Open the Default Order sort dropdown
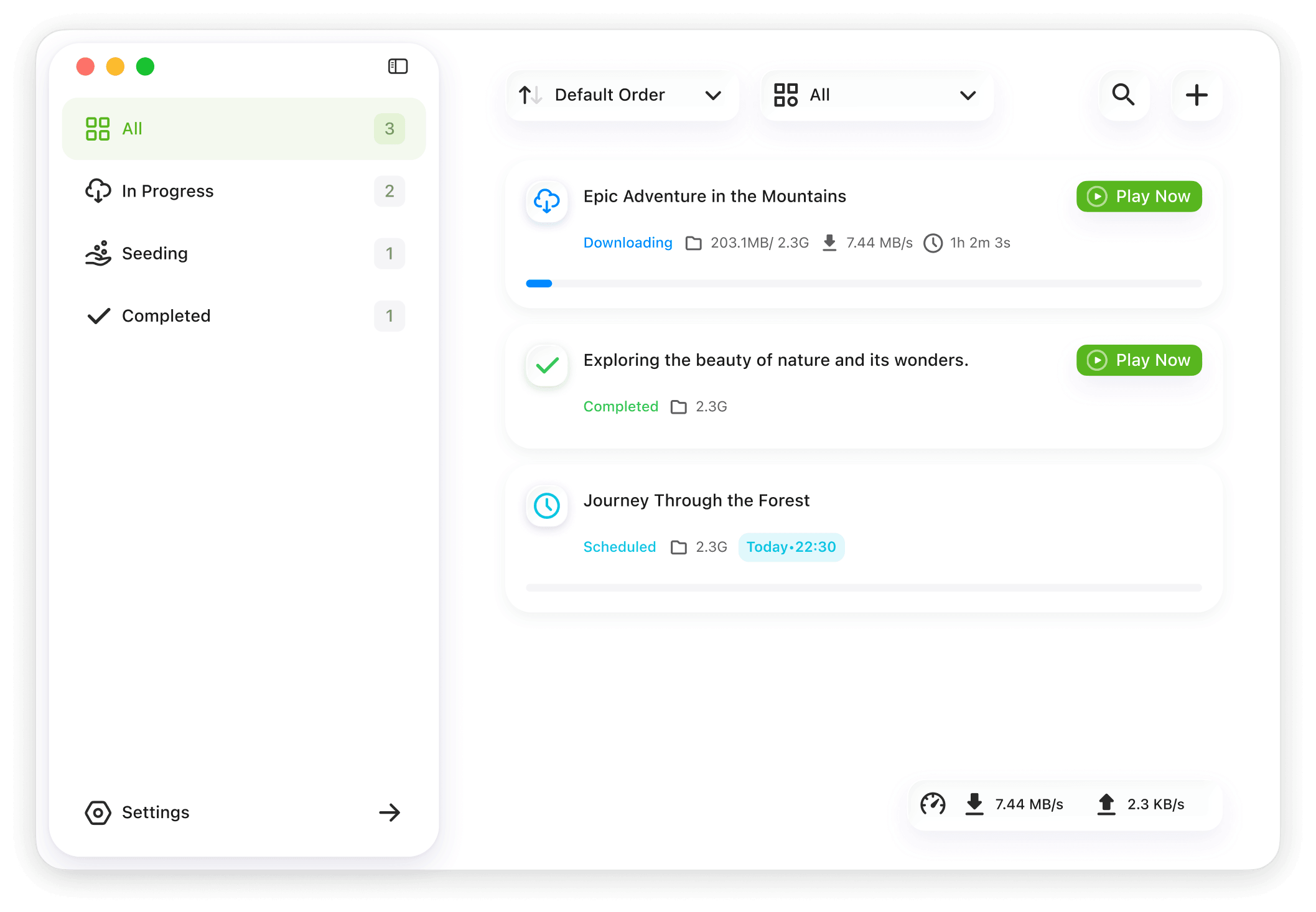 pos(622,95)
